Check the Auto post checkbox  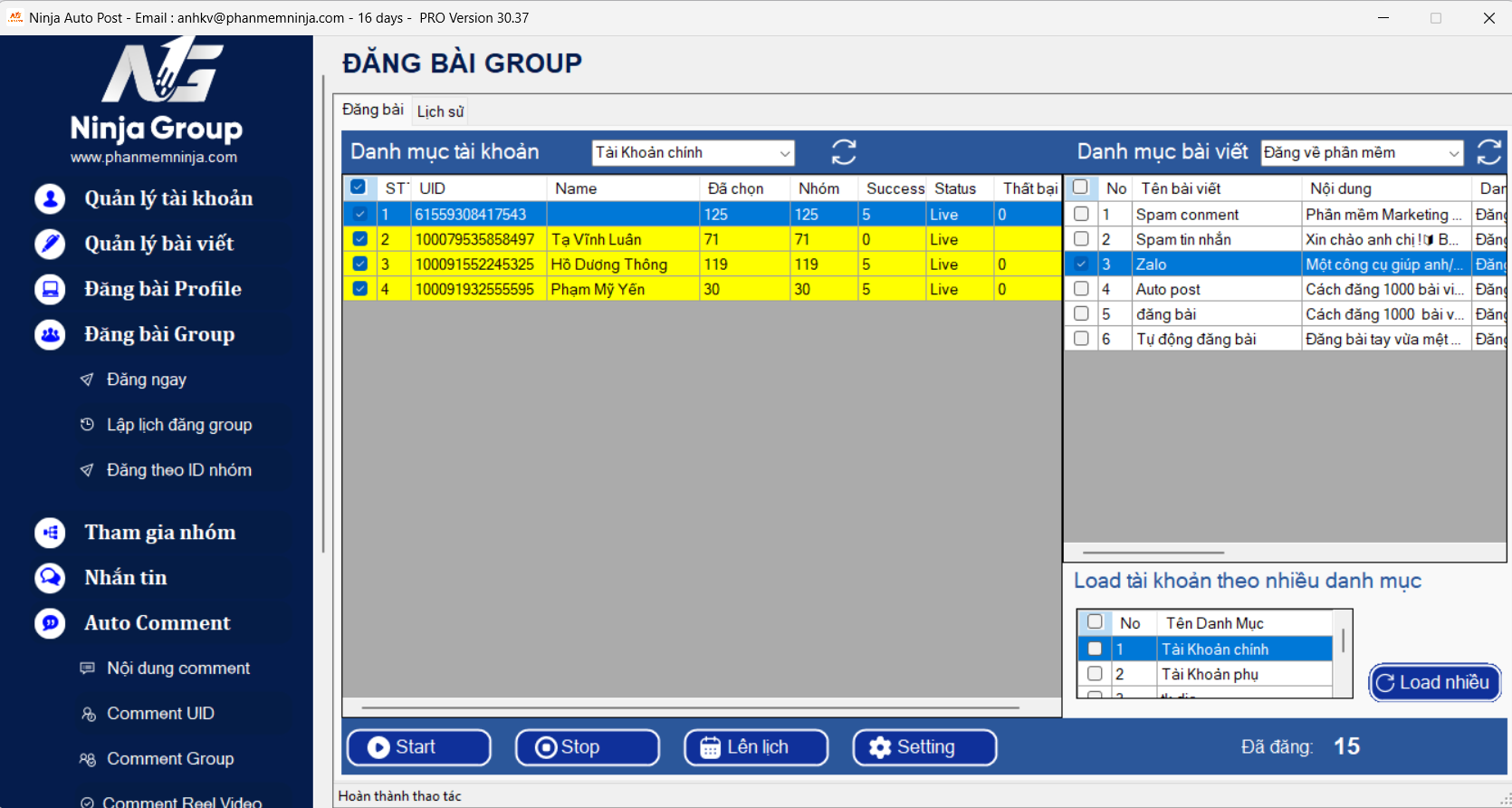[1081, 289]
